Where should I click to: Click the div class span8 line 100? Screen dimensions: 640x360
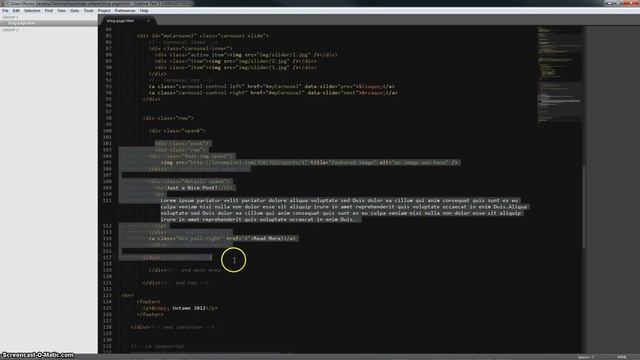(177, 131)
